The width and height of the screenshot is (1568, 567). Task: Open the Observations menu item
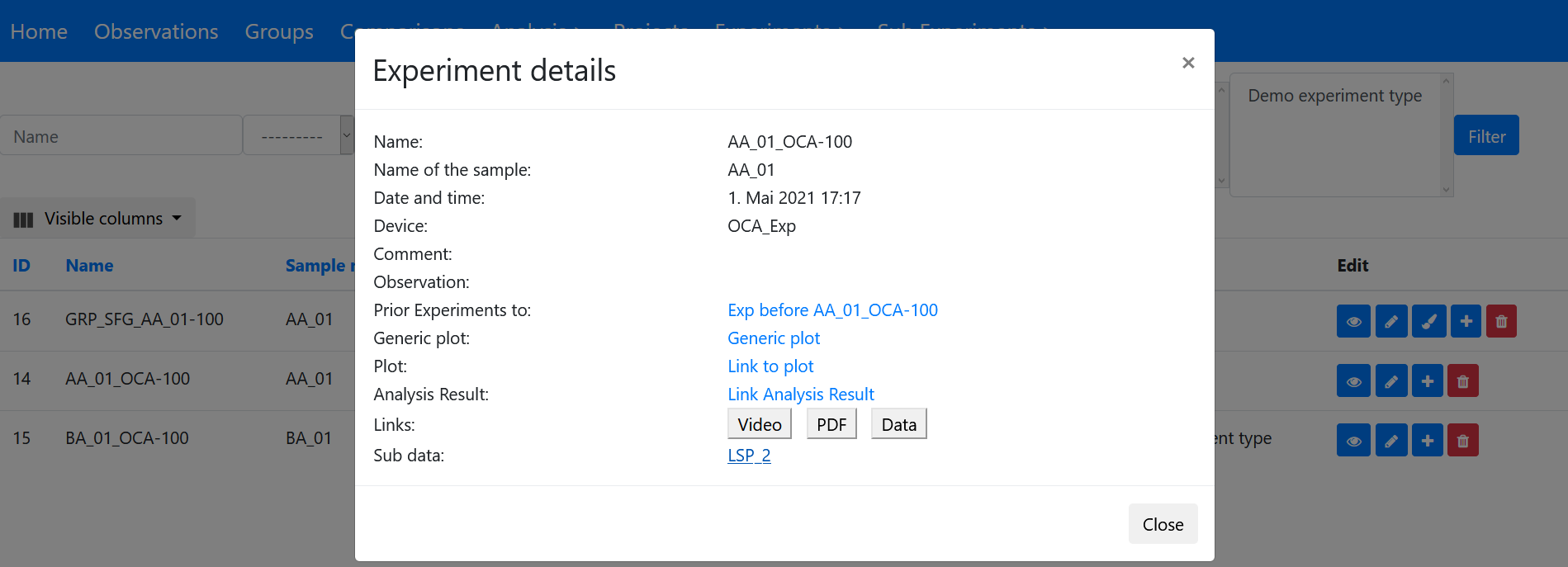pos(156,31)
